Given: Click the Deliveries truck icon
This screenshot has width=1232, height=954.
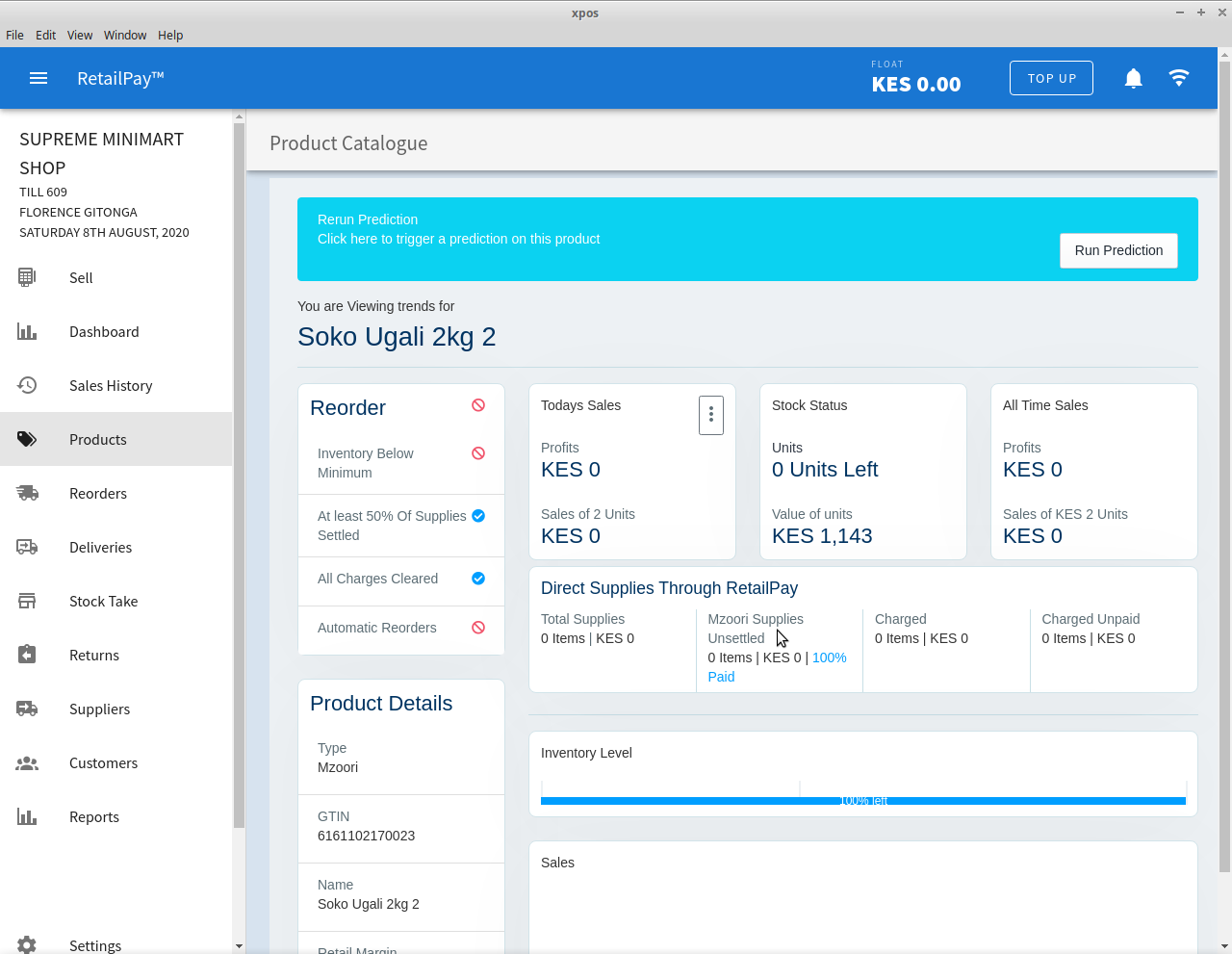Looking at the screenshot, I should [x=27, y=547].
